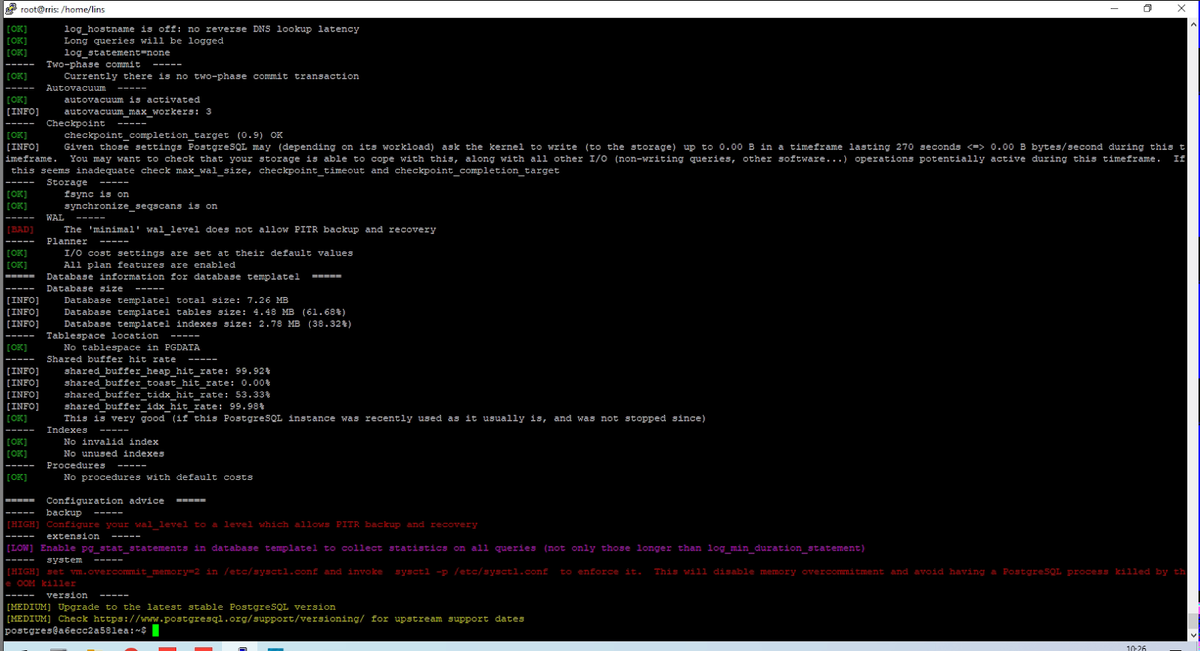Click 'fsync is on' line

[x=96, y=194]
